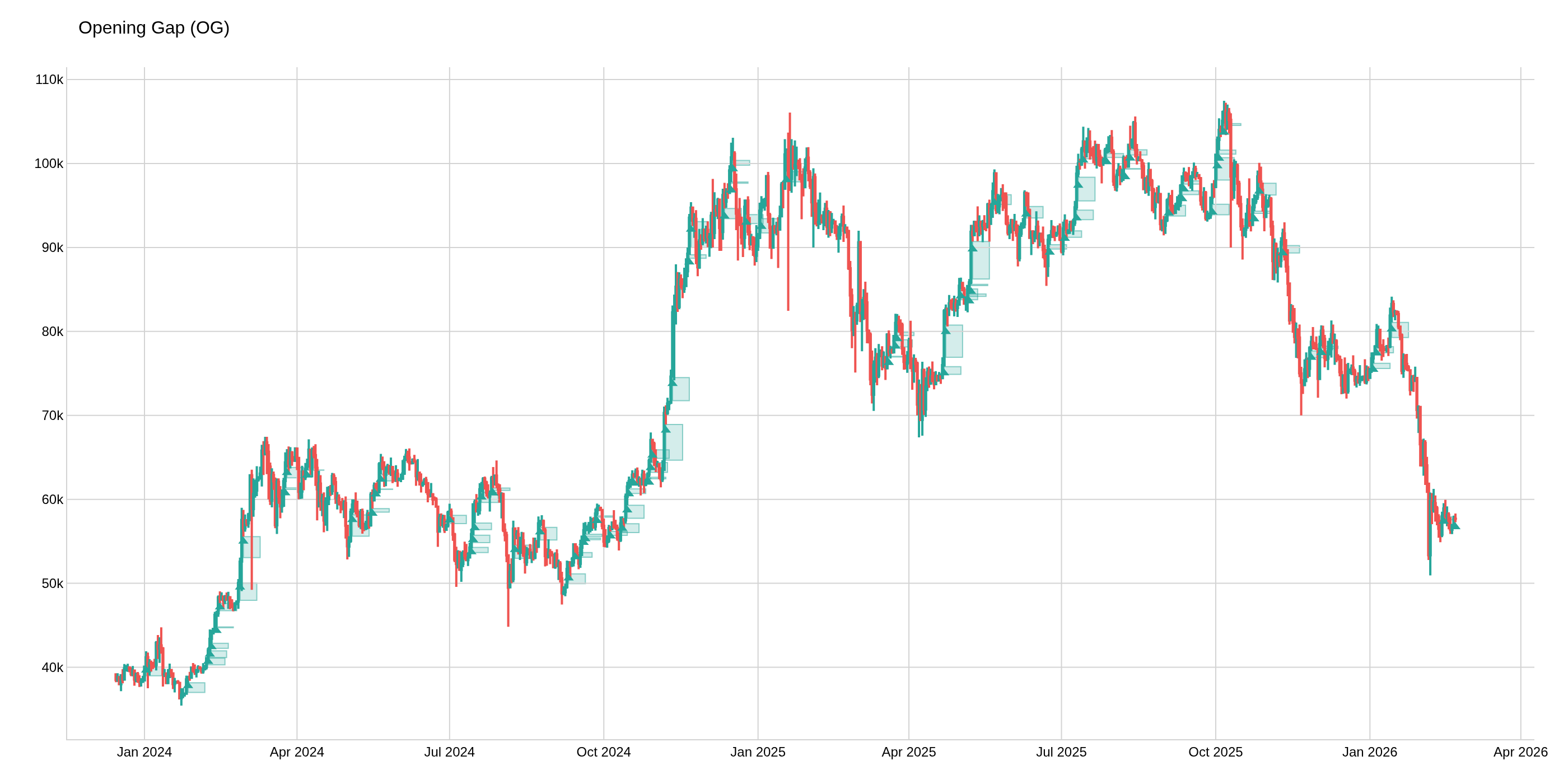Image resolution: width=1568 pixels, height=784 pixels.
Task: Click the Jan 2026 date label
Action: [1370, 752]
